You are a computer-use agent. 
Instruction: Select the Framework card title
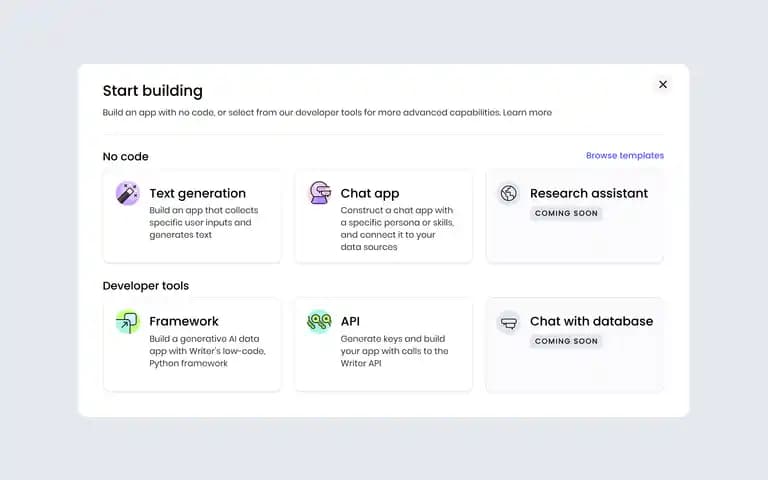point(184,321)
